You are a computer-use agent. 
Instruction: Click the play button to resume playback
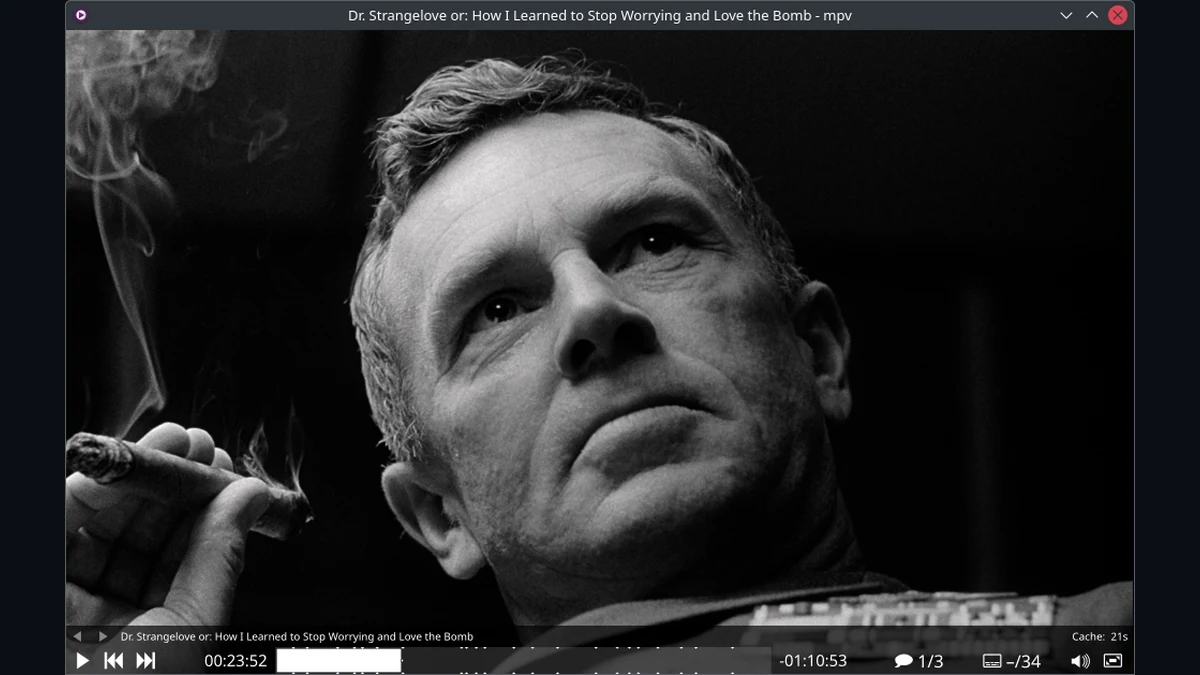pos(83,661)
